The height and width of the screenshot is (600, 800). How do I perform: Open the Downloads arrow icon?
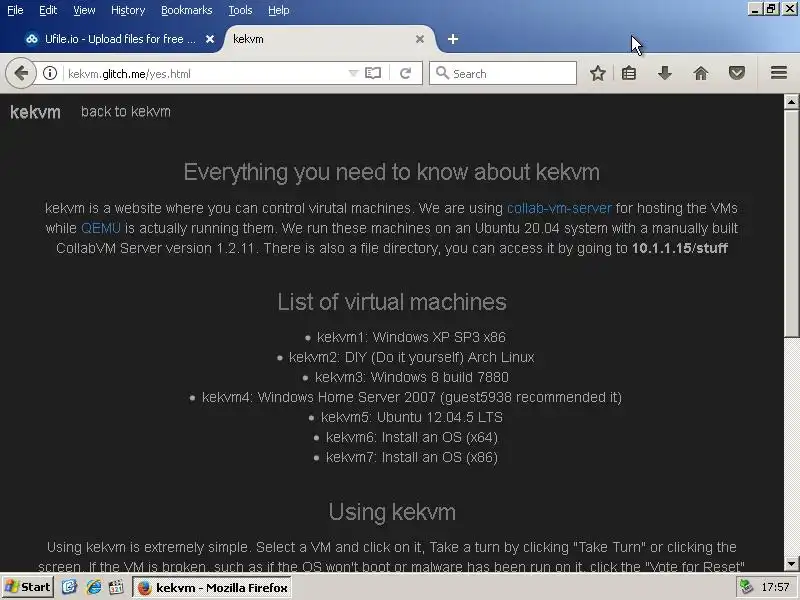tap(664, 73)
